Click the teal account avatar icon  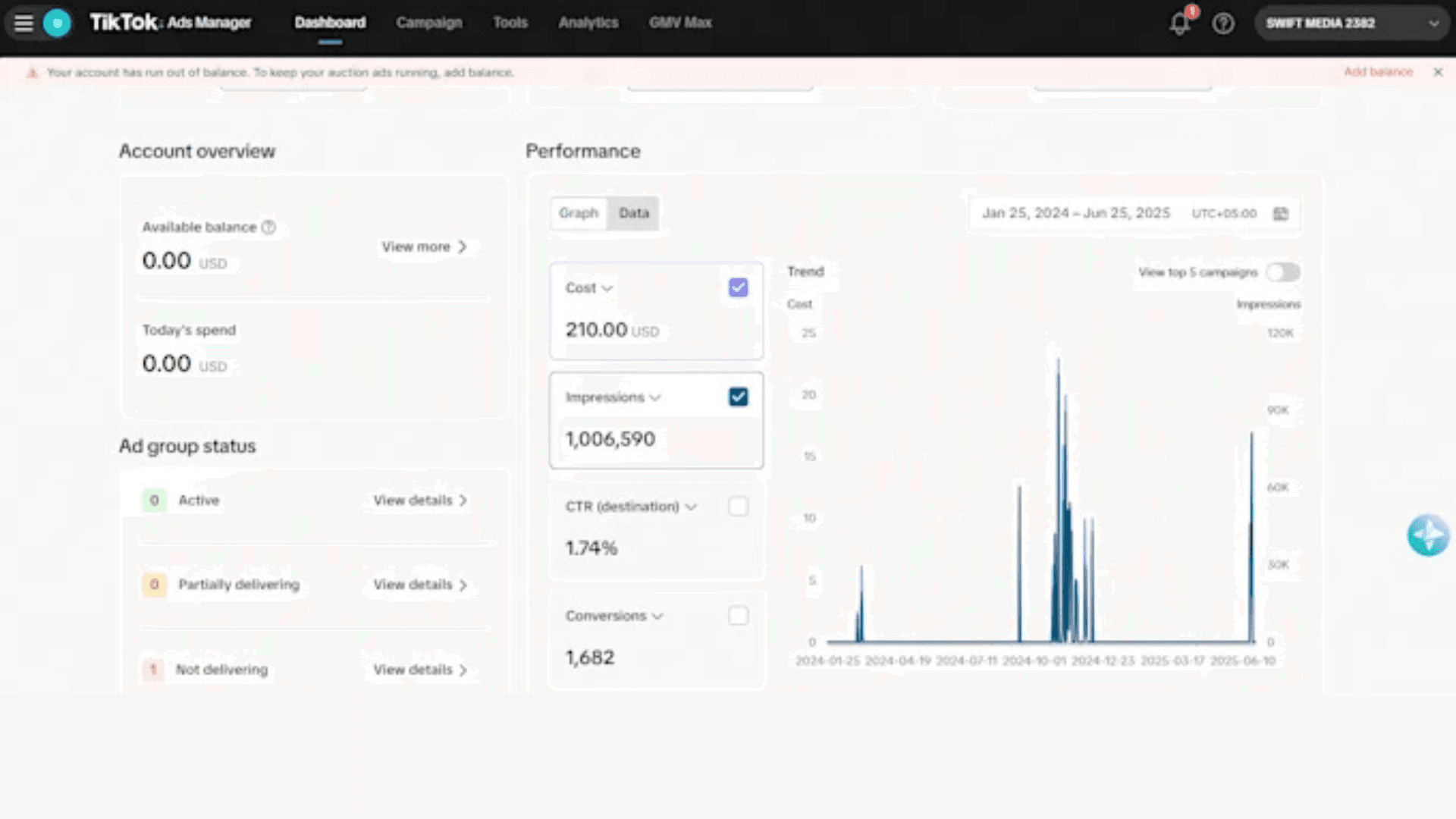57,24
